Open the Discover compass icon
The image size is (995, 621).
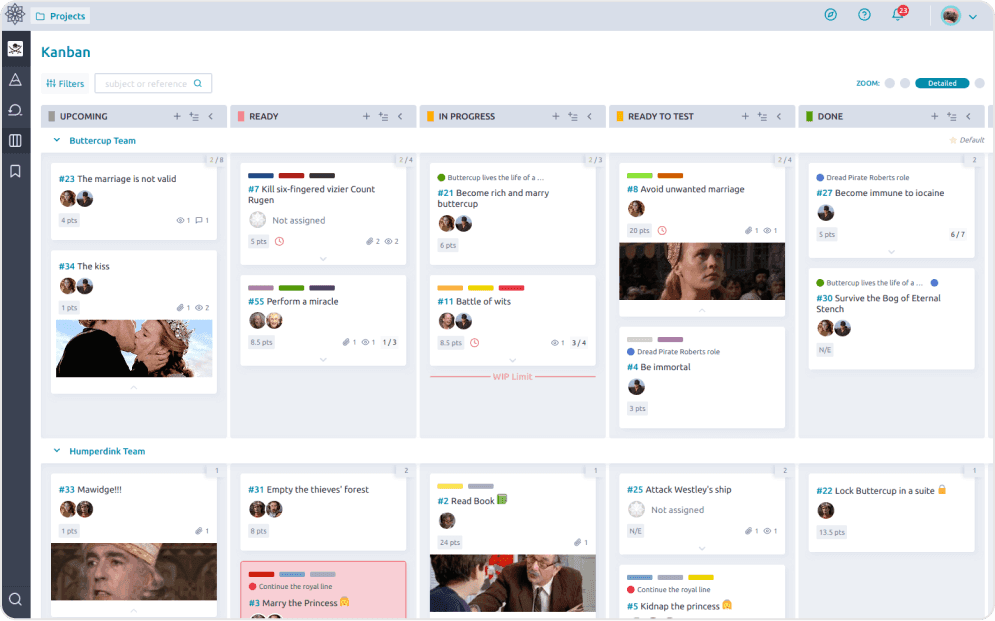[x=830, y=15]
